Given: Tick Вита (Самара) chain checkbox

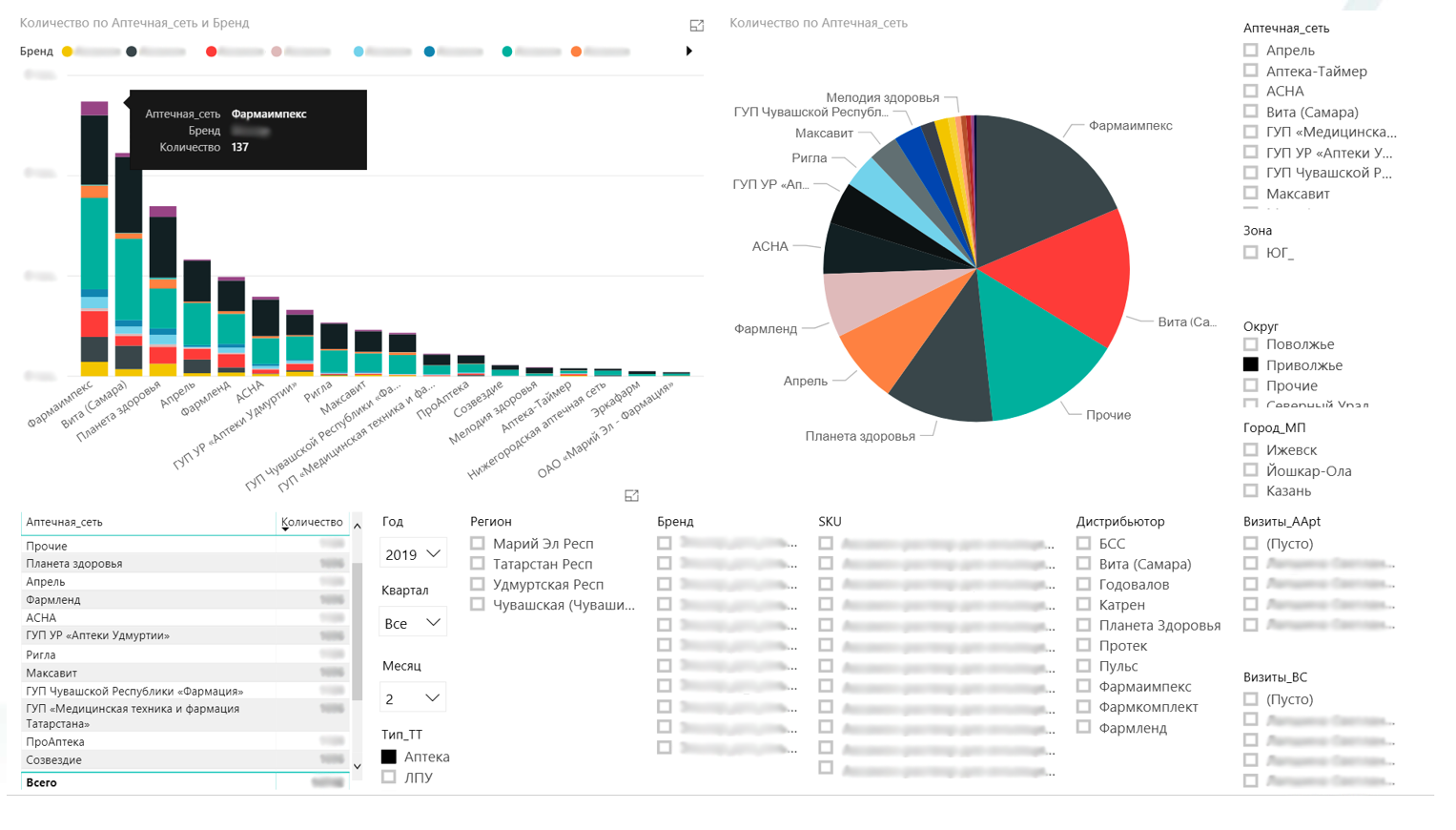Looking at the screenshot, I should click(x=1251, y=112).
